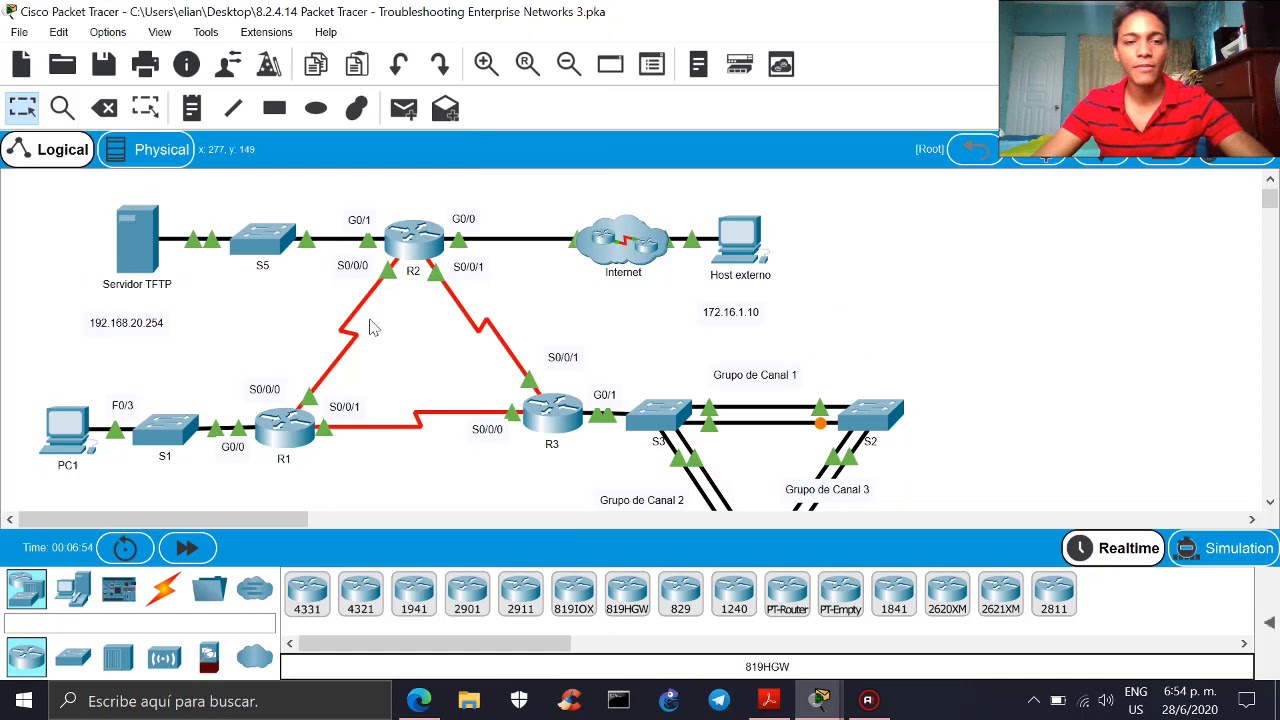The width and height of the screenshot is (1280, 720).
Task: Pick the PT-Router model
Action: pos(787,594)
